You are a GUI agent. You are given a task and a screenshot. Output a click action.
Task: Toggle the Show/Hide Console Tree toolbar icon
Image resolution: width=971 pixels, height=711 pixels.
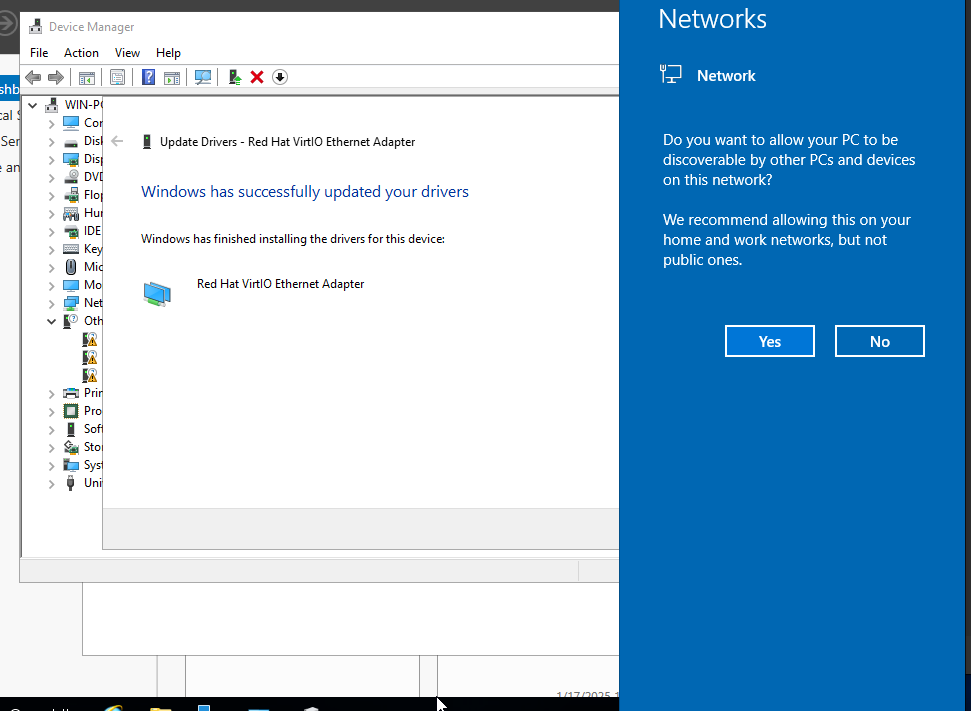87,77
